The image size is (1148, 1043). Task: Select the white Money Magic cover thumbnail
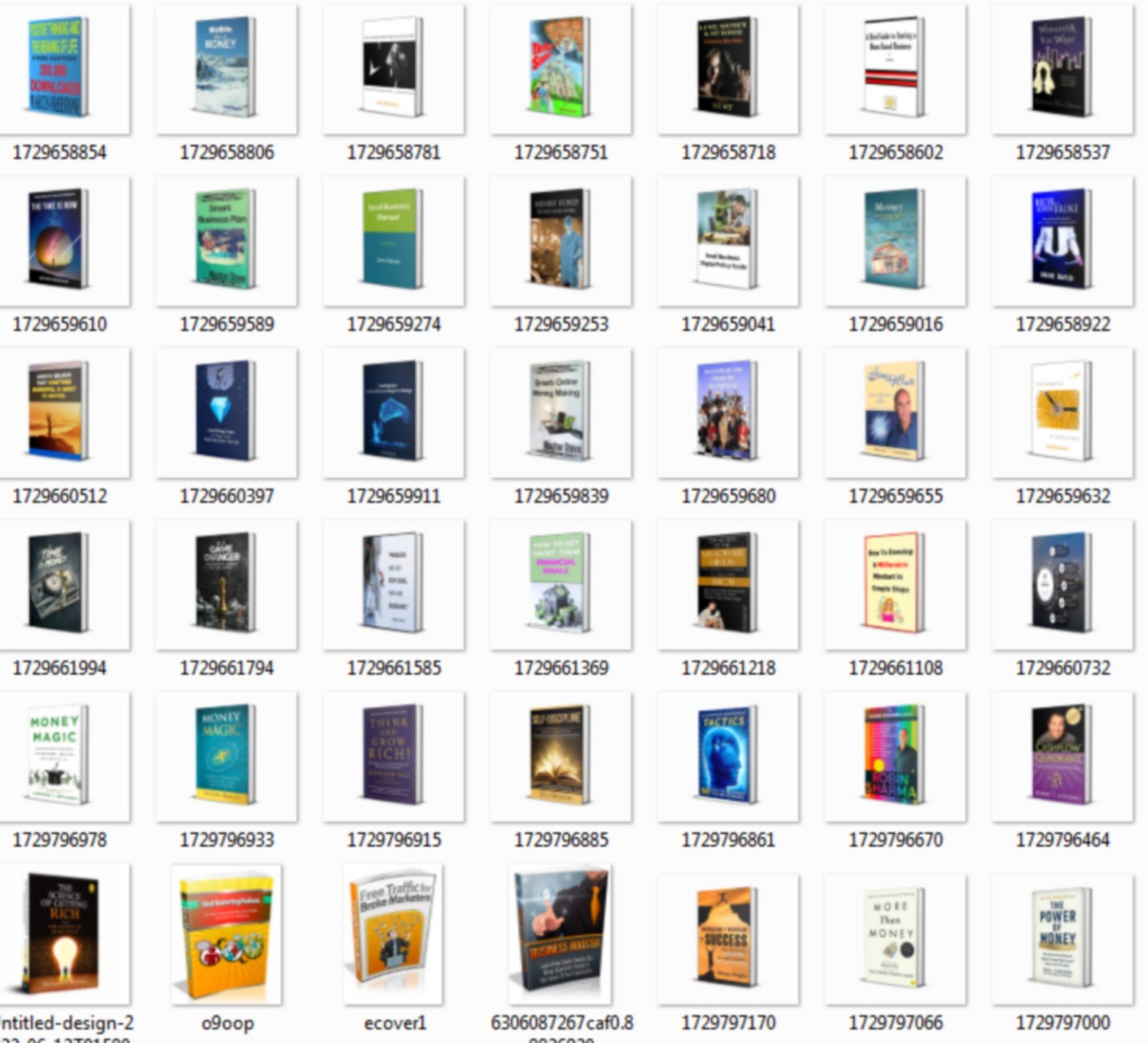tap(58, 756)
